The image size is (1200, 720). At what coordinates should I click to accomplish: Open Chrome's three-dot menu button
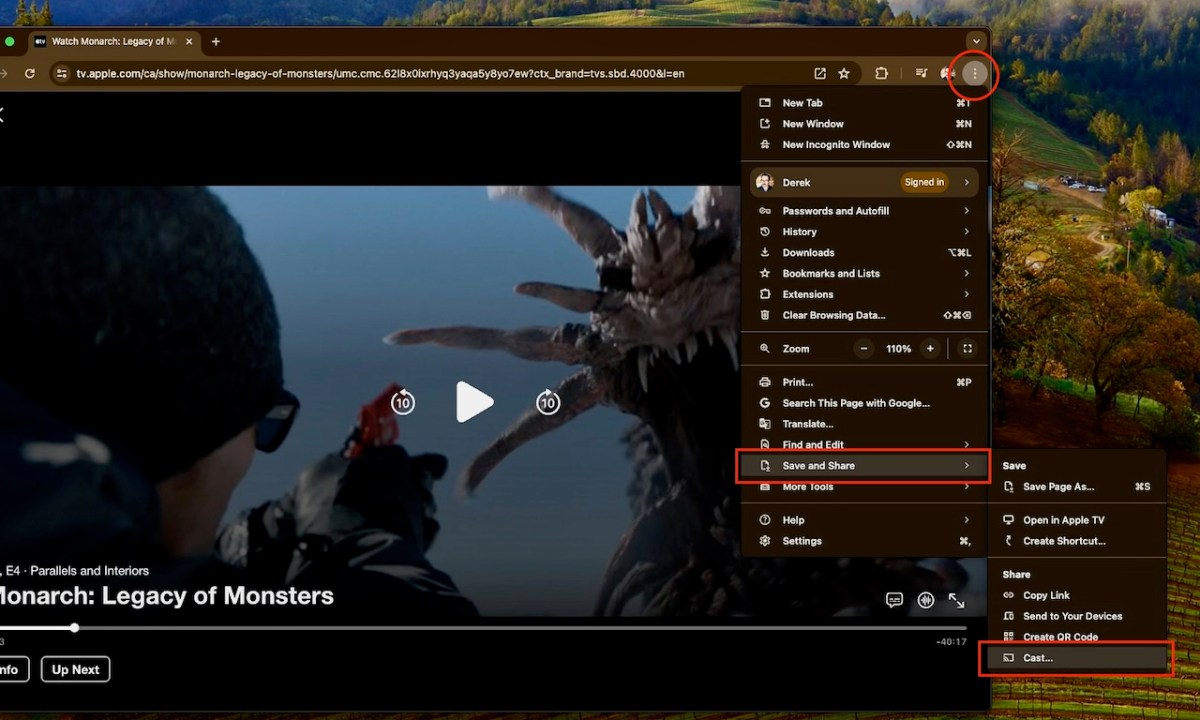975,73
